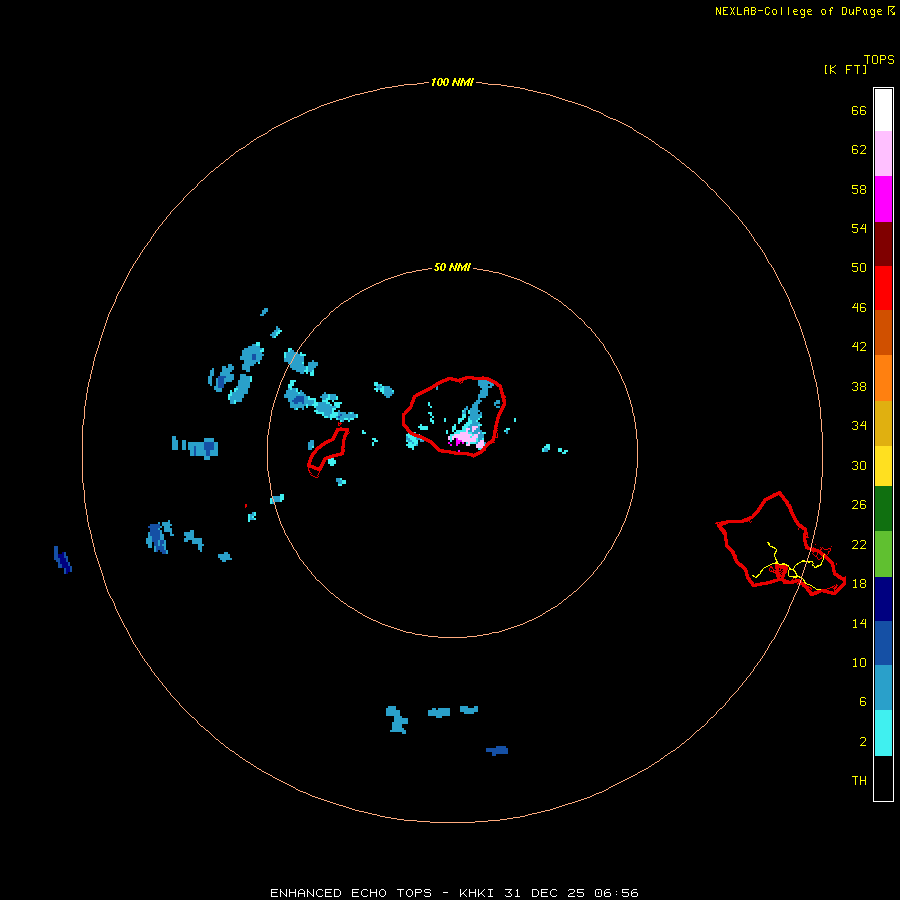Select the dark red (maroon) legend swatch
This screenshot has width=900, height=900.
point(883,244)
